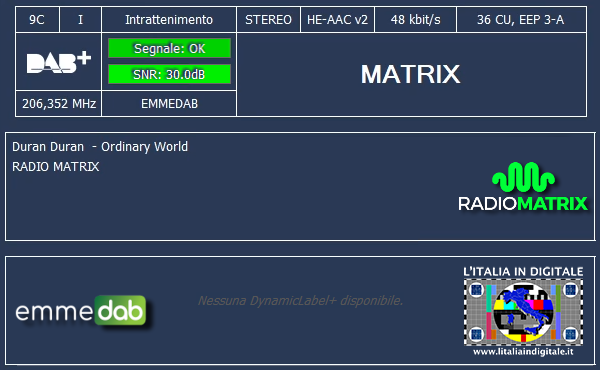Viewport: 600px width, 370px height.
Task: Click the STEREO audio mode cell
Action: (x=268, y=20)
